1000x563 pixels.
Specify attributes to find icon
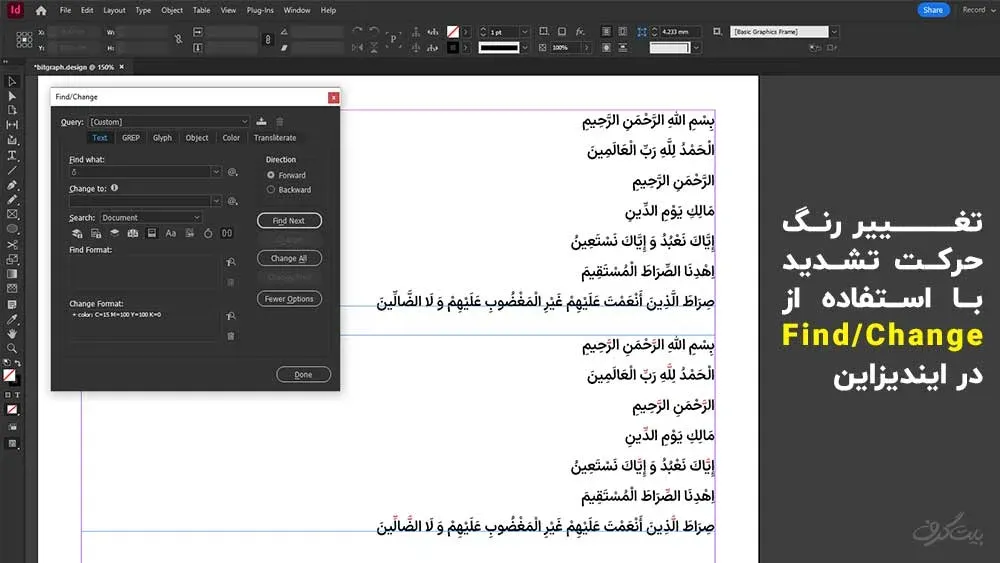pos(231,262)
